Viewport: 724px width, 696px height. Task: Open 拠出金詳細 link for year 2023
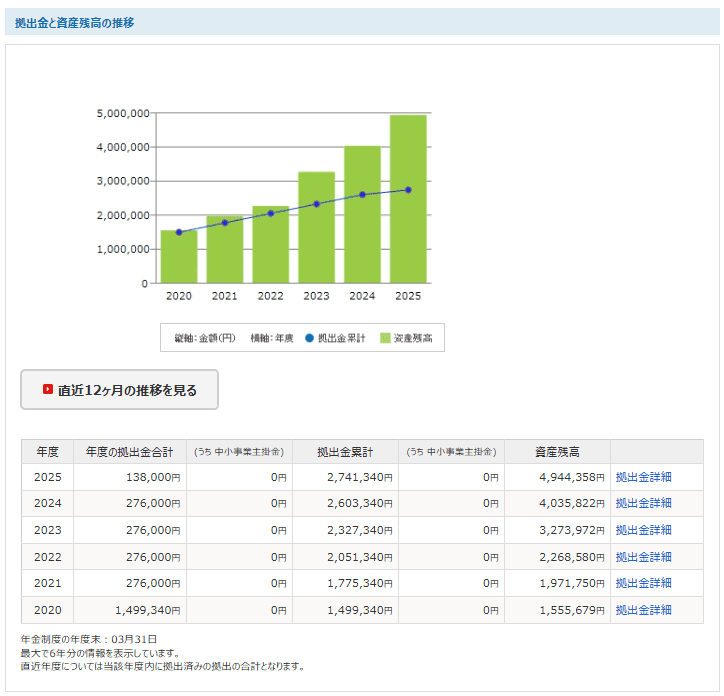643,530
